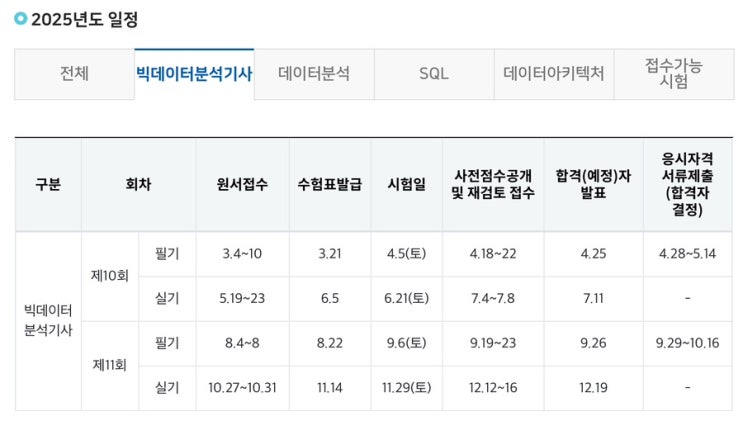Select the 제11회 round cell

click(x=110, y=365)
